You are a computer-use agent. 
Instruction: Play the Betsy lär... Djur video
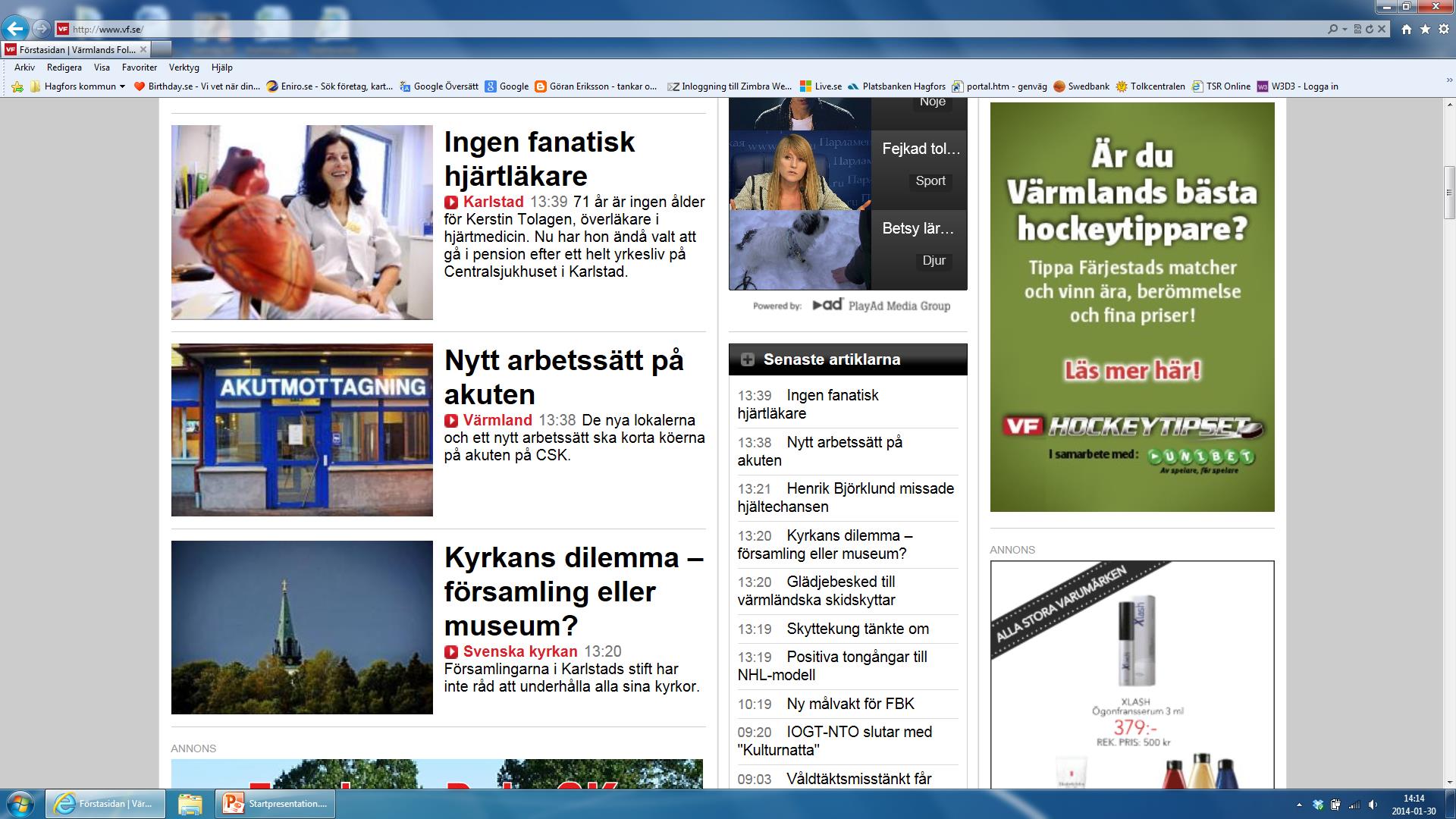848,249
